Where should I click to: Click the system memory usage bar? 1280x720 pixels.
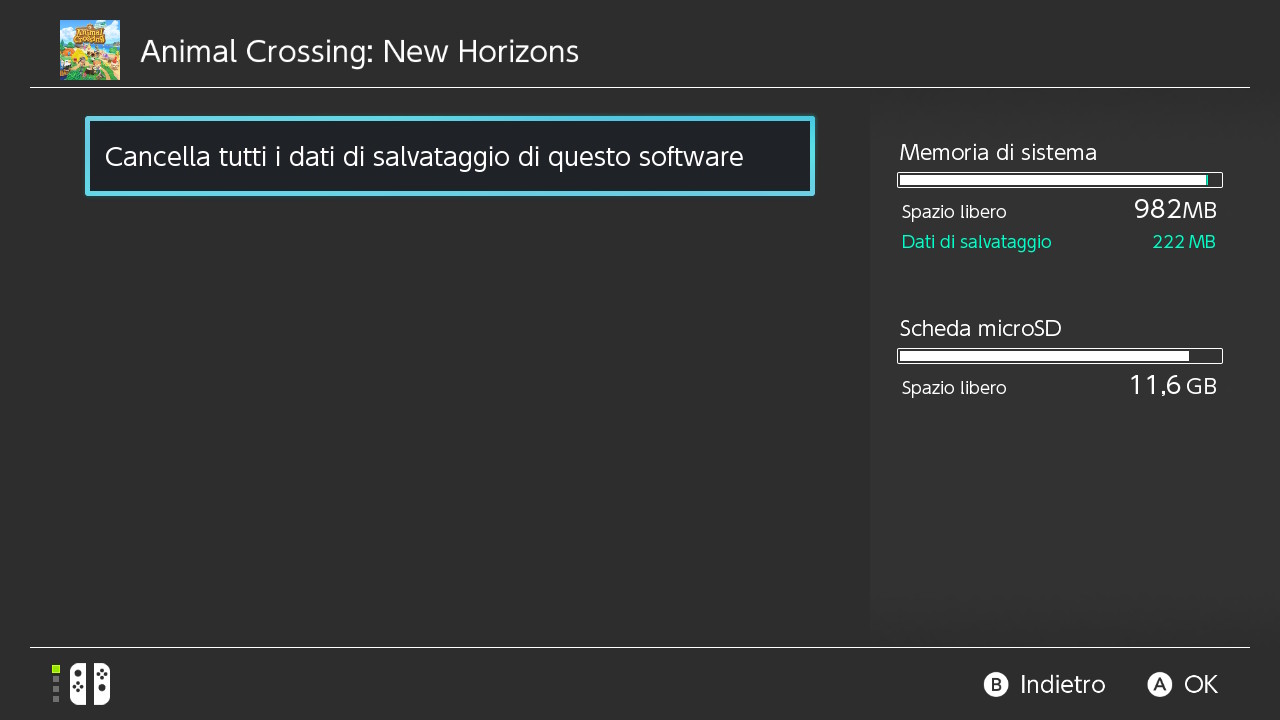click(1060, 180)
